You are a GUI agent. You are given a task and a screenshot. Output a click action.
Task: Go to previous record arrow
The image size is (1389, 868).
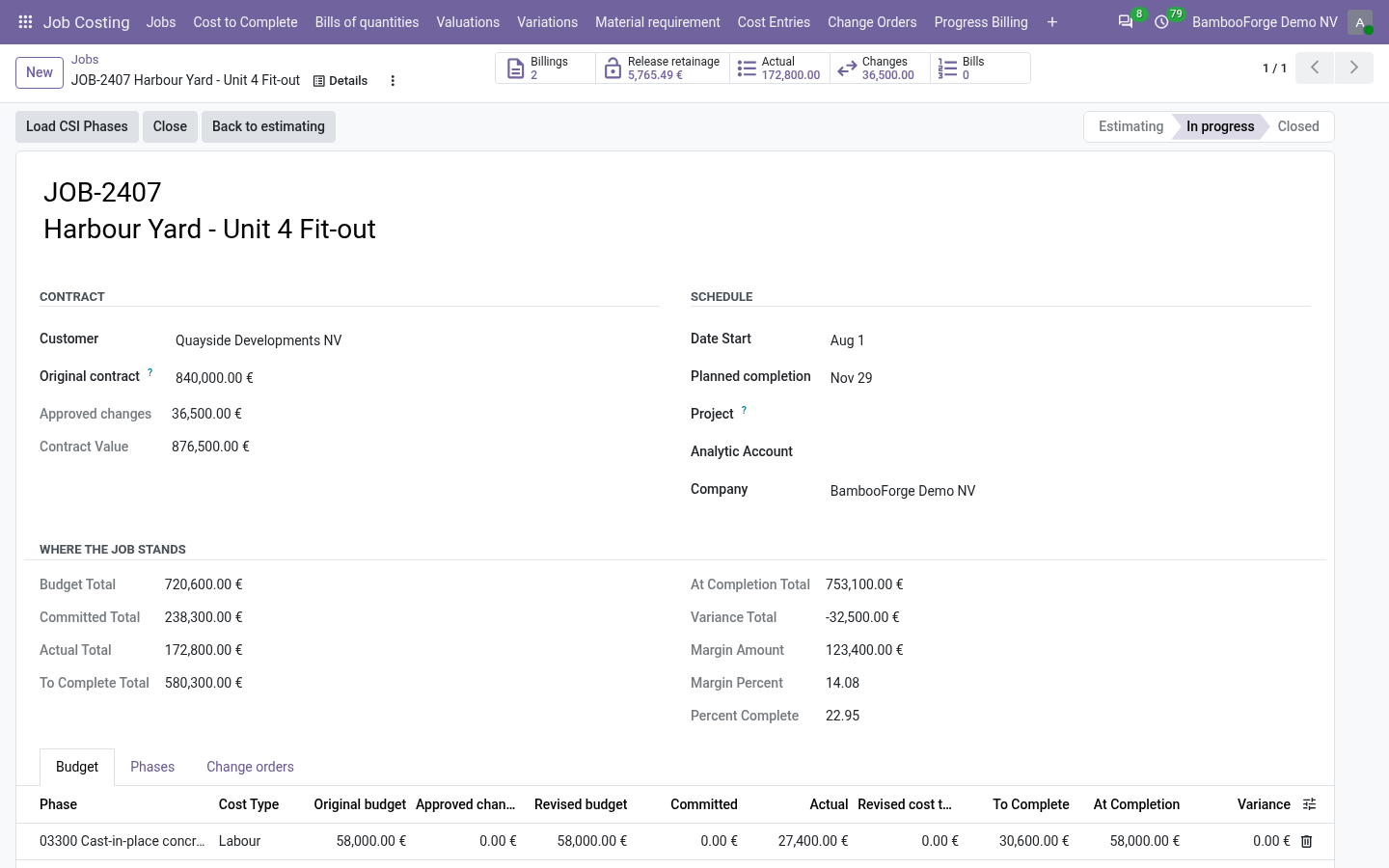1315,68
